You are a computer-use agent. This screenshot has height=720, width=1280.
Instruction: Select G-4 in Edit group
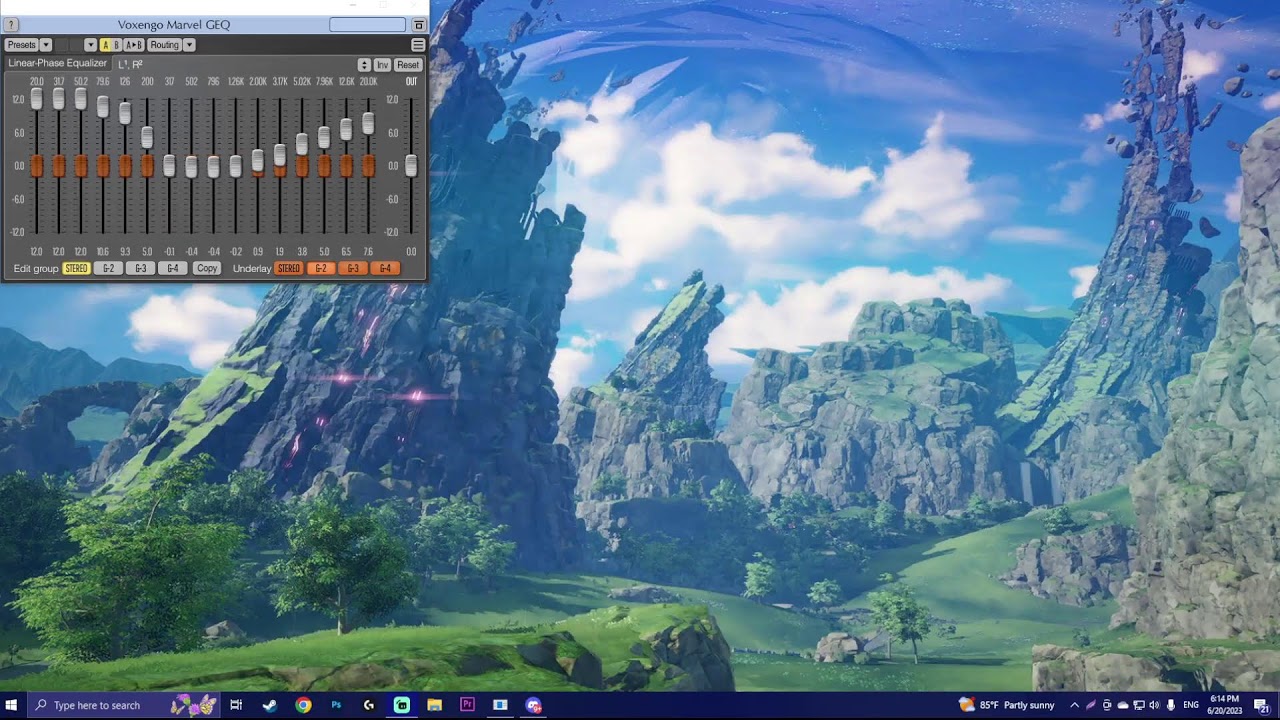point(173,268)
